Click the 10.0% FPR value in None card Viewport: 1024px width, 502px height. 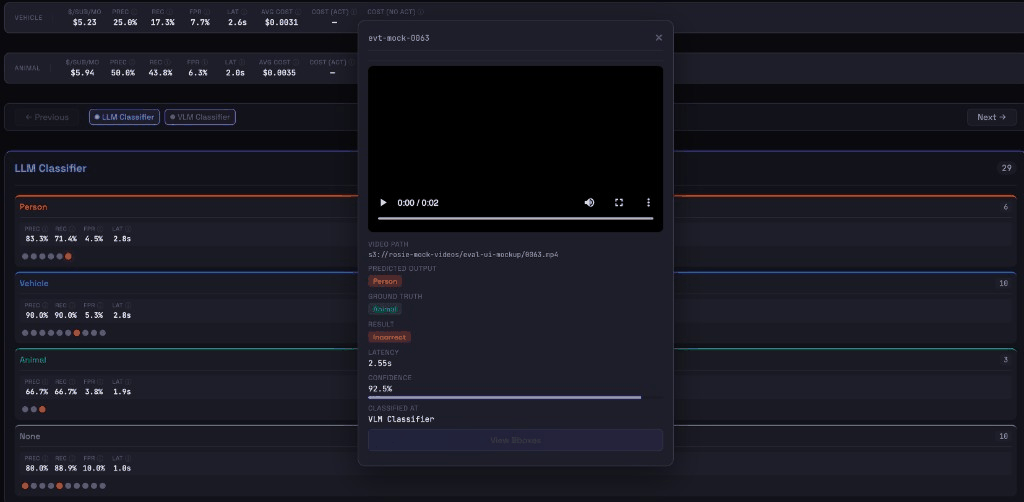(94, 469)
